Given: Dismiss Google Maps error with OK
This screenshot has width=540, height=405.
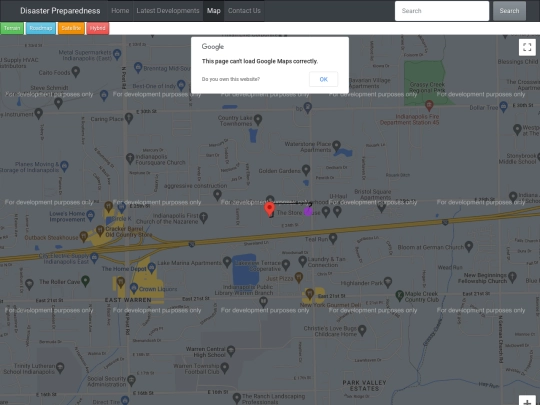Looking at the screenshot, I should coord(323,79).
